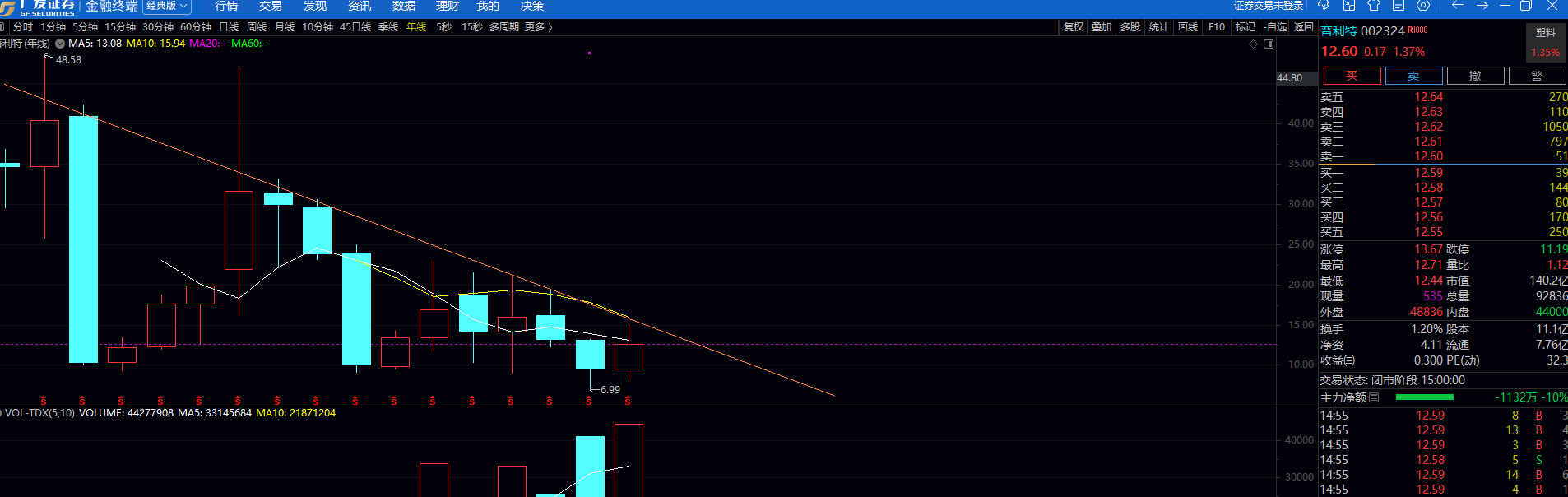Open F10 company info
This screenshot has width=1568, height=497.
point(1217,27)
